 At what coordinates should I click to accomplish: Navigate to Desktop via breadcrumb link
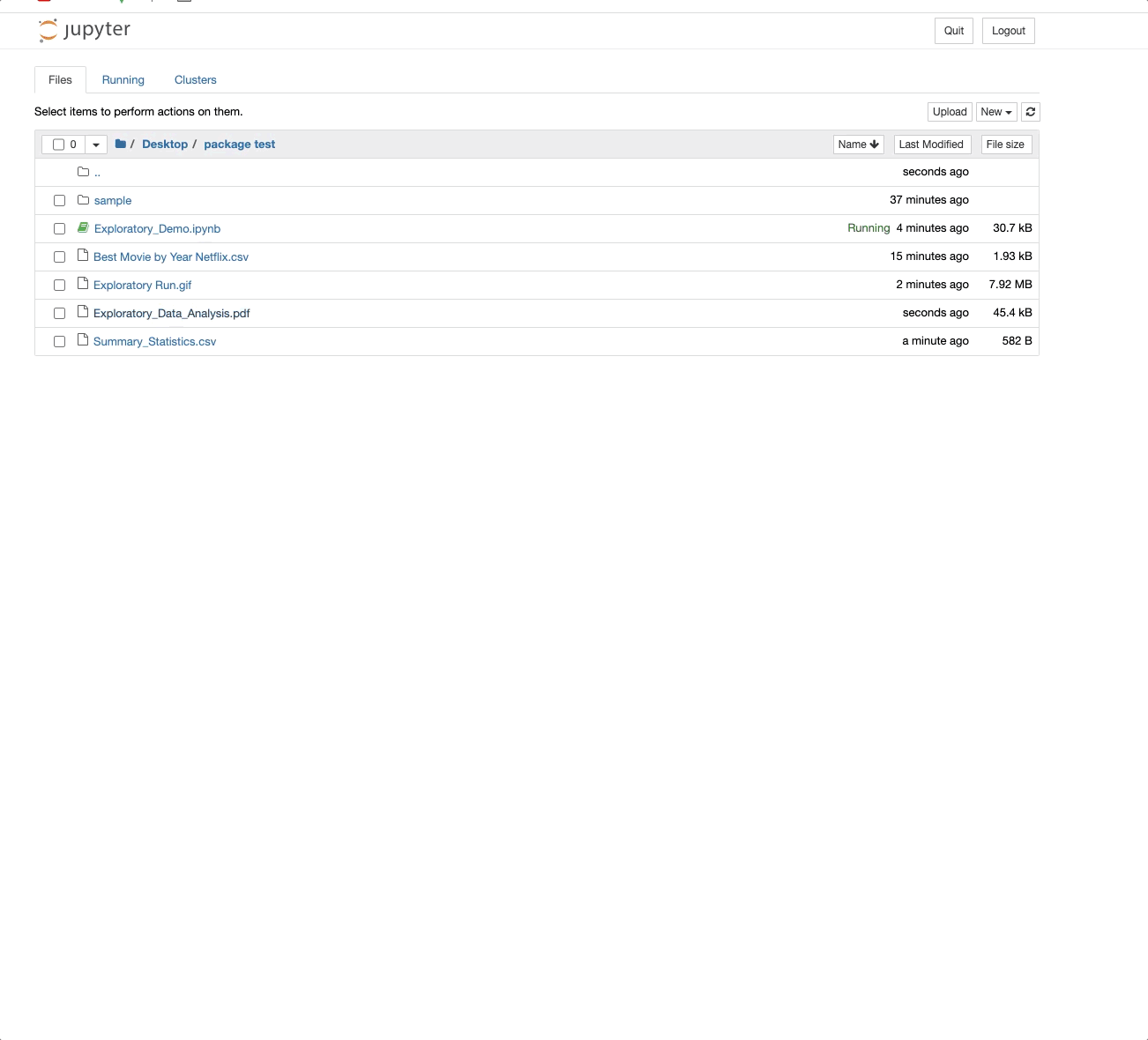(165, 144)
